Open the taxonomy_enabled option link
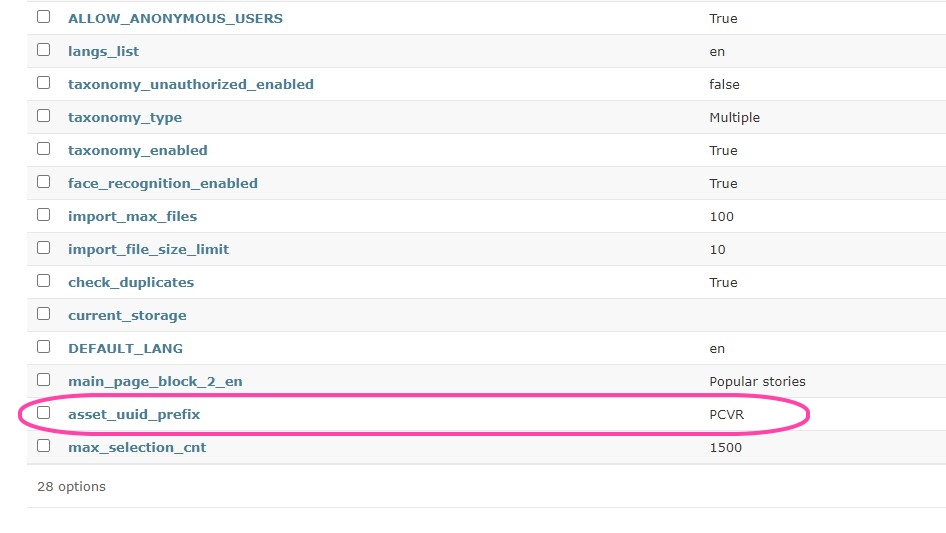 tap(138, 150)
